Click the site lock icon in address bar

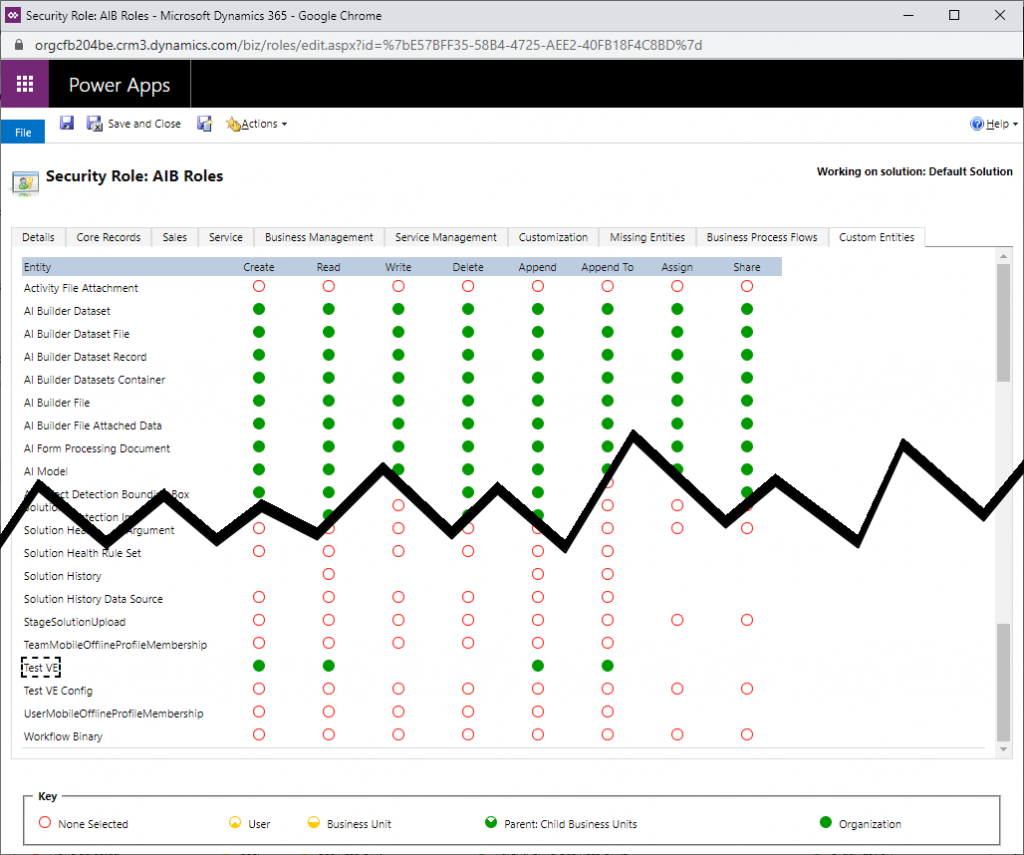coord(18,45)
